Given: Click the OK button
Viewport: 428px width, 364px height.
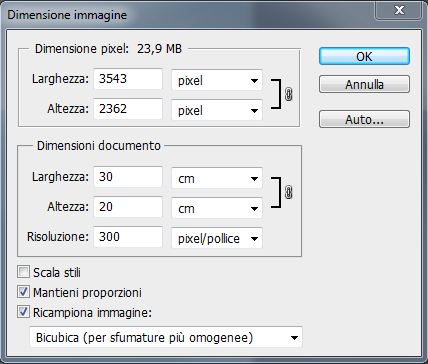Looking at the screenshot, I should tap(364, 56).
